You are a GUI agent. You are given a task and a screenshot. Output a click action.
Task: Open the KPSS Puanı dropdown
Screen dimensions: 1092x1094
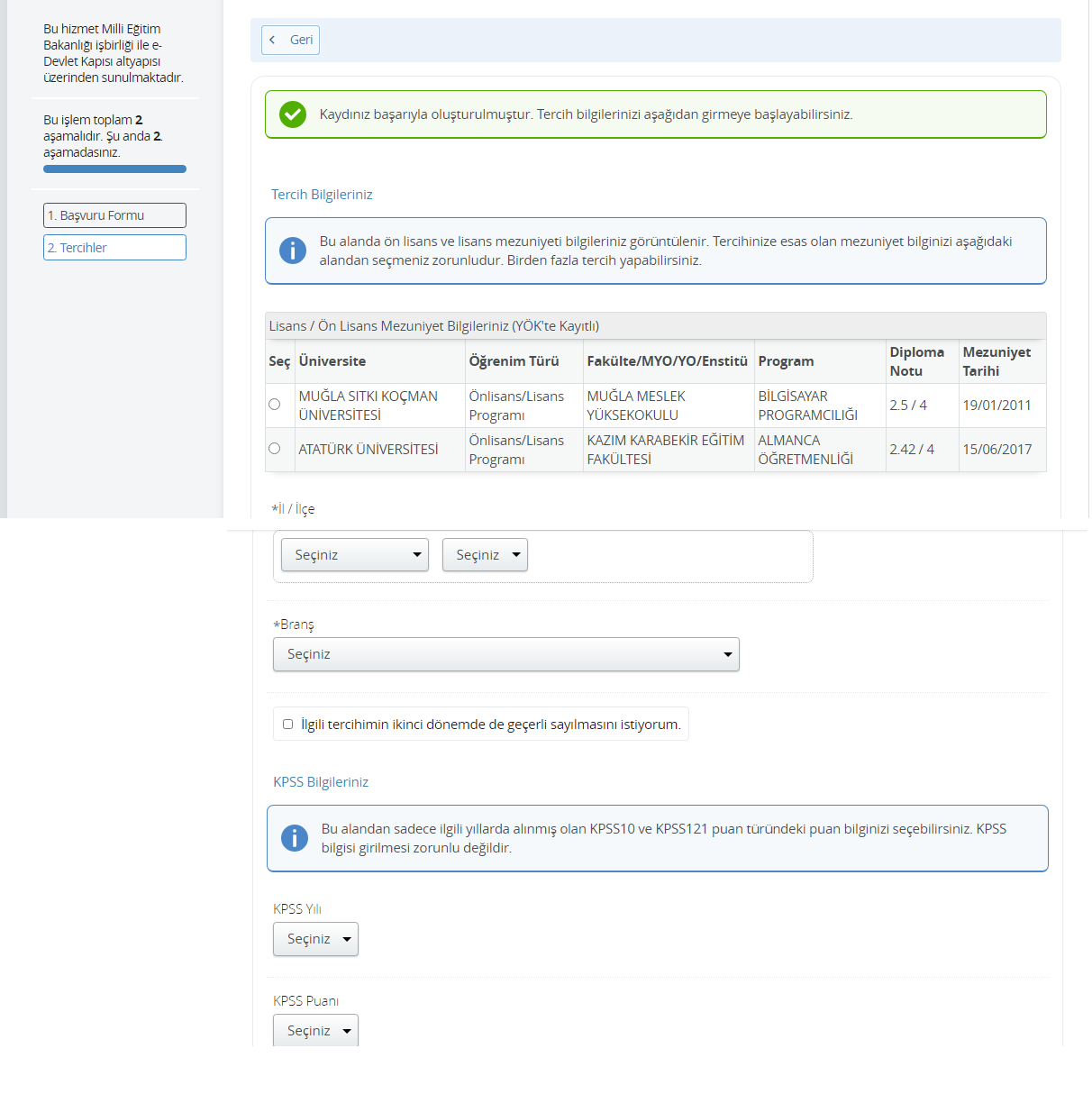tap(315, 1030)
